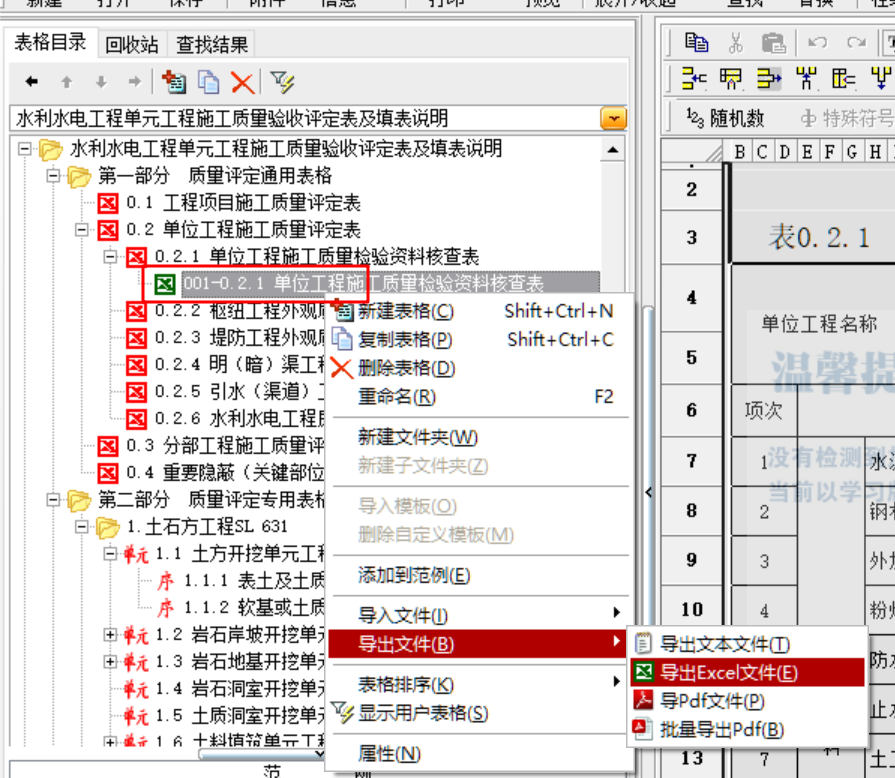This screenshot has height=778, width=895.
Task: Select 显示用户表格(S) context menu option
Action: pyautogui.click(x=423, y=713)
